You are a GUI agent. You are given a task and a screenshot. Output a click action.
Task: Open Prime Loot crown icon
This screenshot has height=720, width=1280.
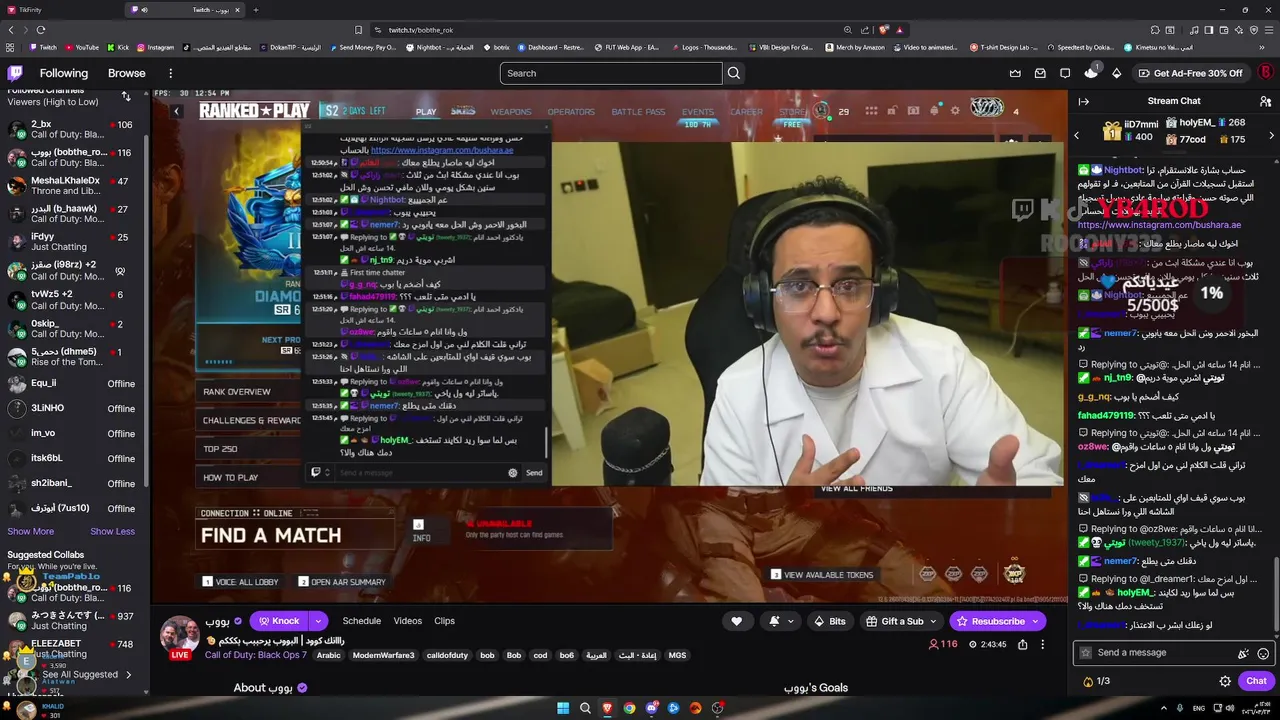tap(1015, 73)
